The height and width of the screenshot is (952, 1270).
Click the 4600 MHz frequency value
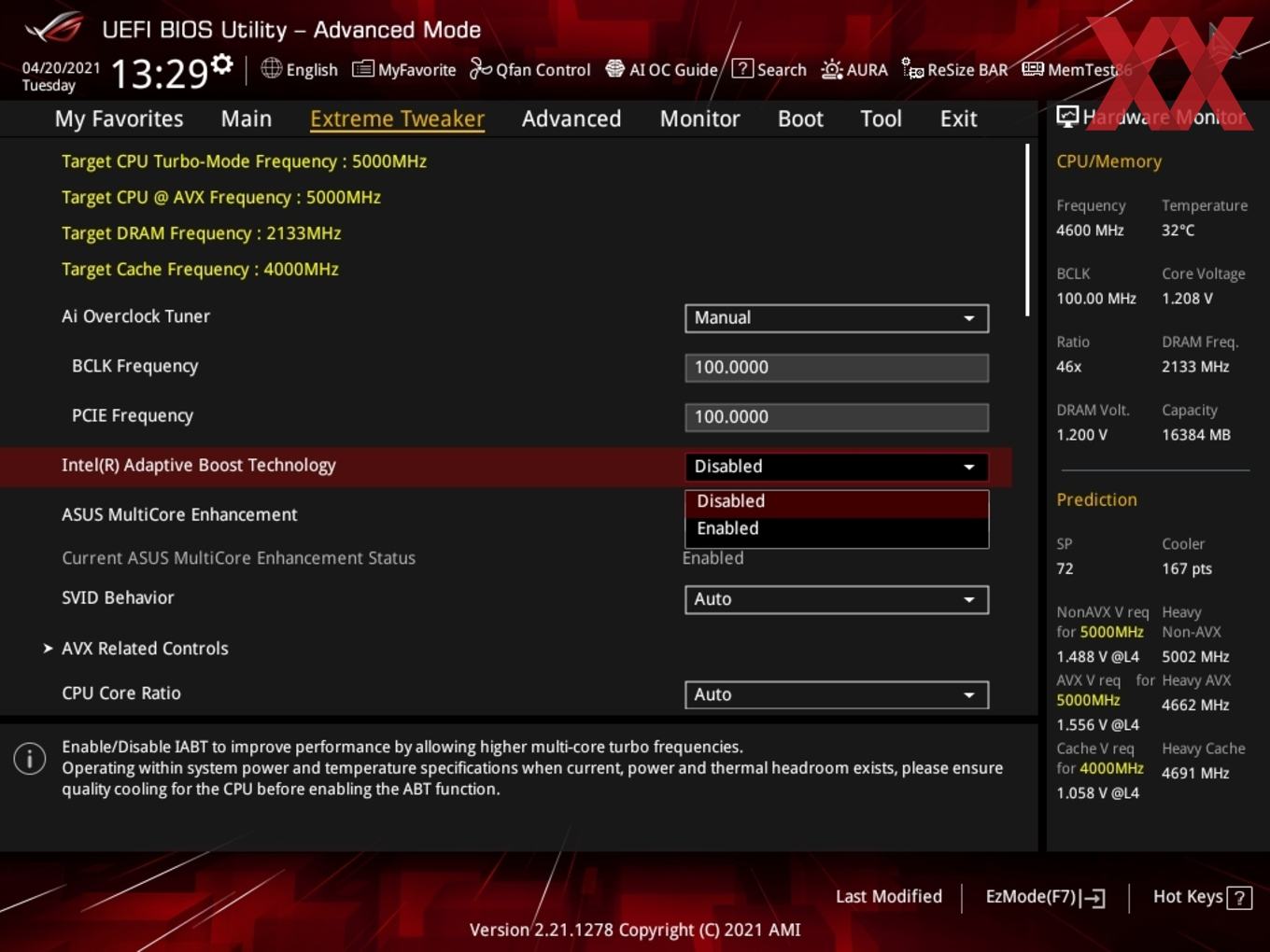pos(1090,231)
